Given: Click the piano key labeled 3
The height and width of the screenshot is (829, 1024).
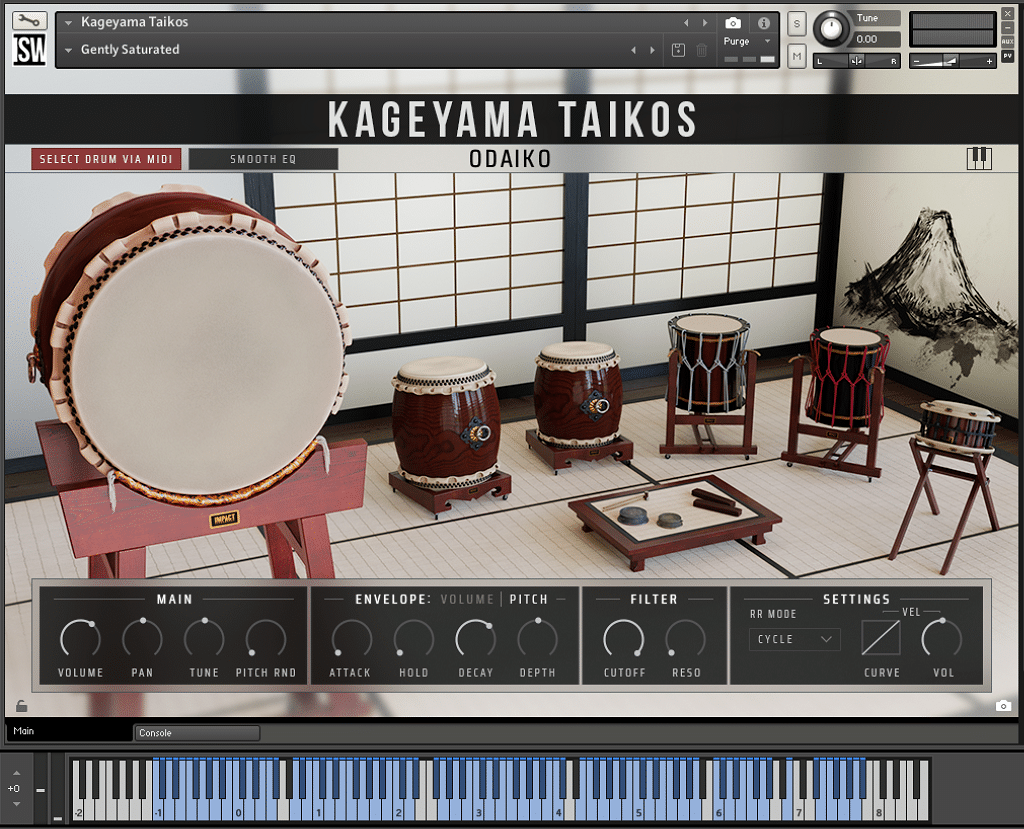Looking at the screenshot, I should tap(479, 812).
